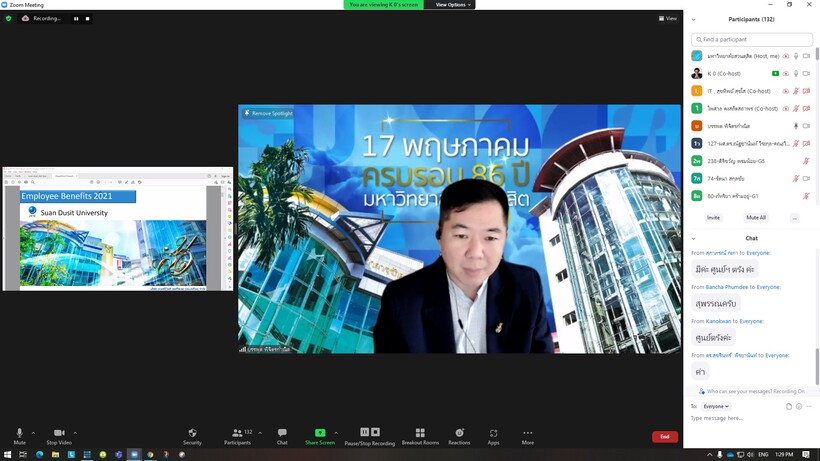820x461 pixels.
Task: Click the Mute All button
Action: [x=756, y=217]
